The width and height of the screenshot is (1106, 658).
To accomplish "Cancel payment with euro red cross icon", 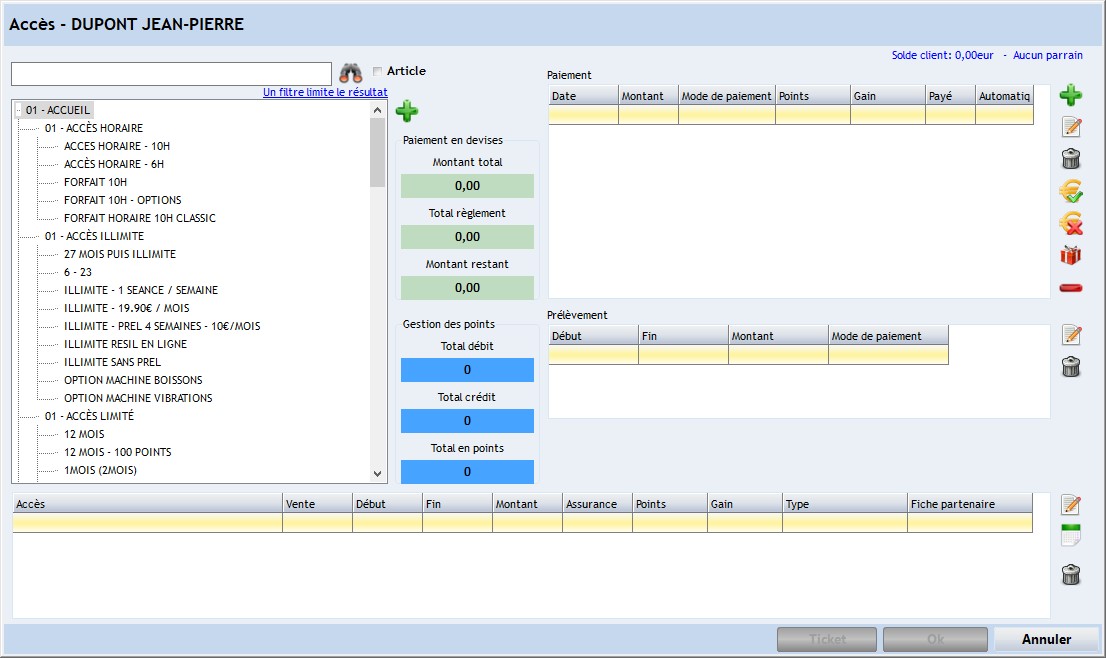I will click(x=1070, y=223).
